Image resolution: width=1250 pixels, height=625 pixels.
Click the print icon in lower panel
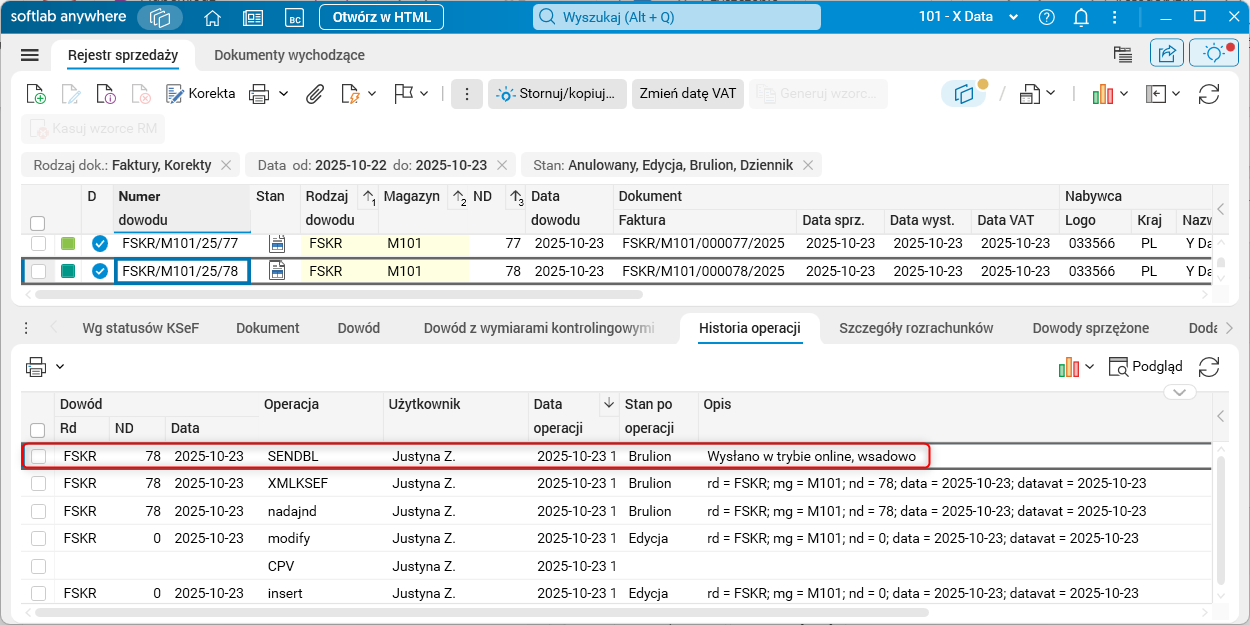[x=36, y=367]
